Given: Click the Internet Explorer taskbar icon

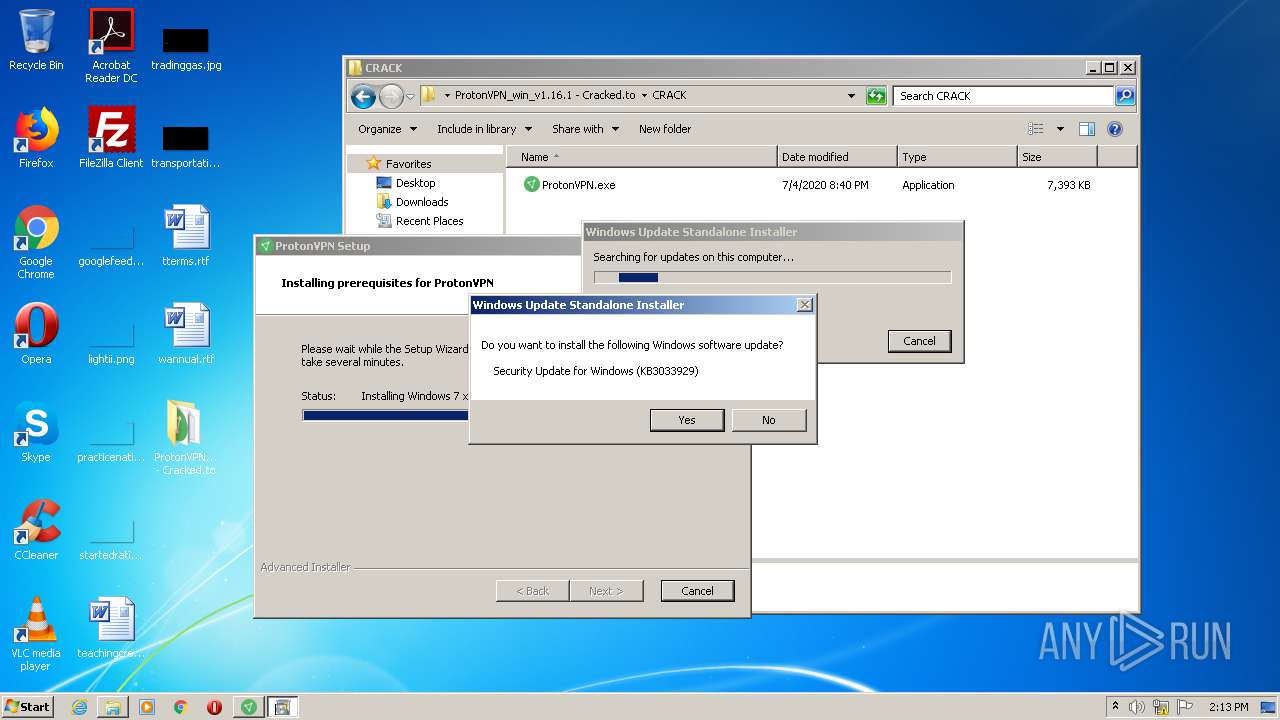Looking at the screenshot, I should pos(79,707).
